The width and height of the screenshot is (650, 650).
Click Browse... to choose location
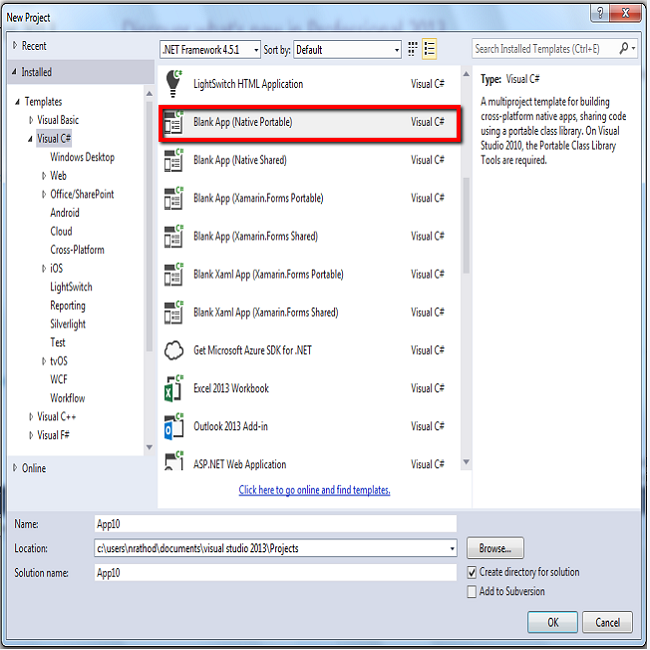[495, 548]
